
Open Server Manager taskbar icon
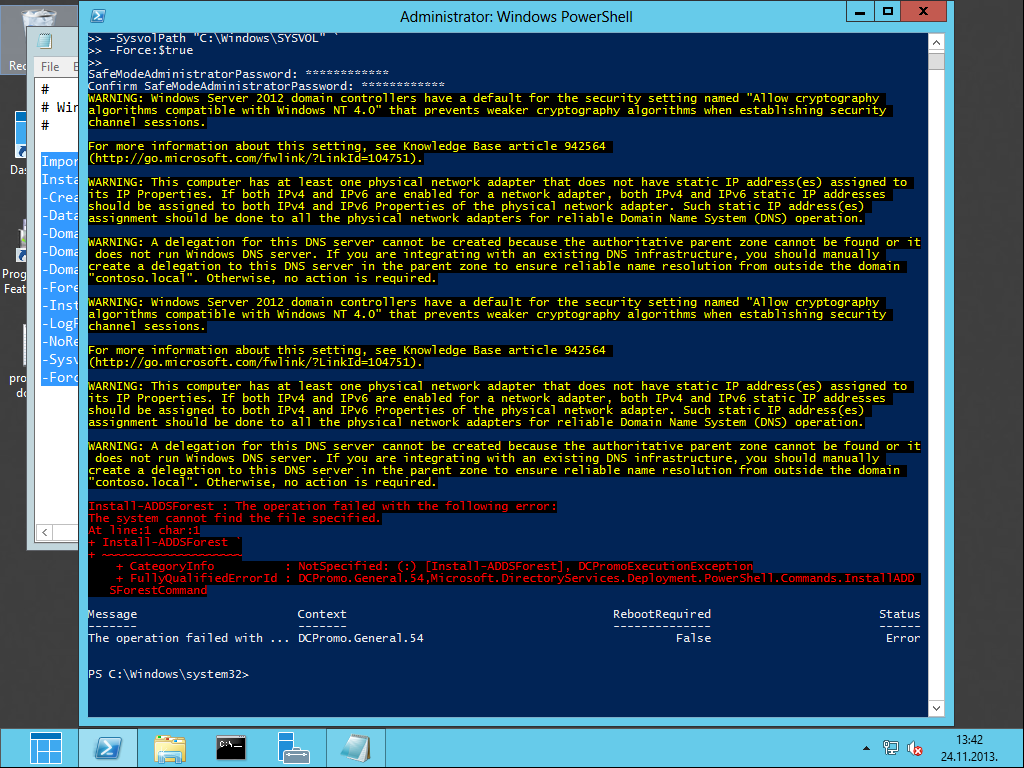[293, 748]
